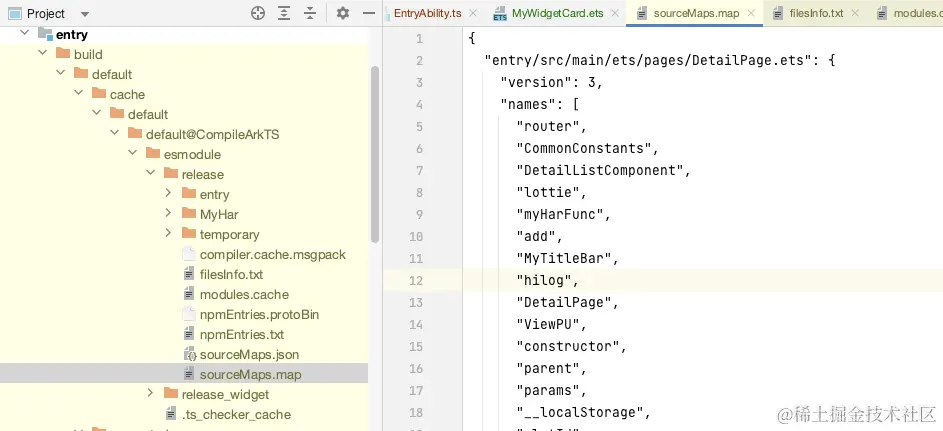Expand the release_widget folder
The height and width of the screenshot is (431, 943).
tap(150, 394)
